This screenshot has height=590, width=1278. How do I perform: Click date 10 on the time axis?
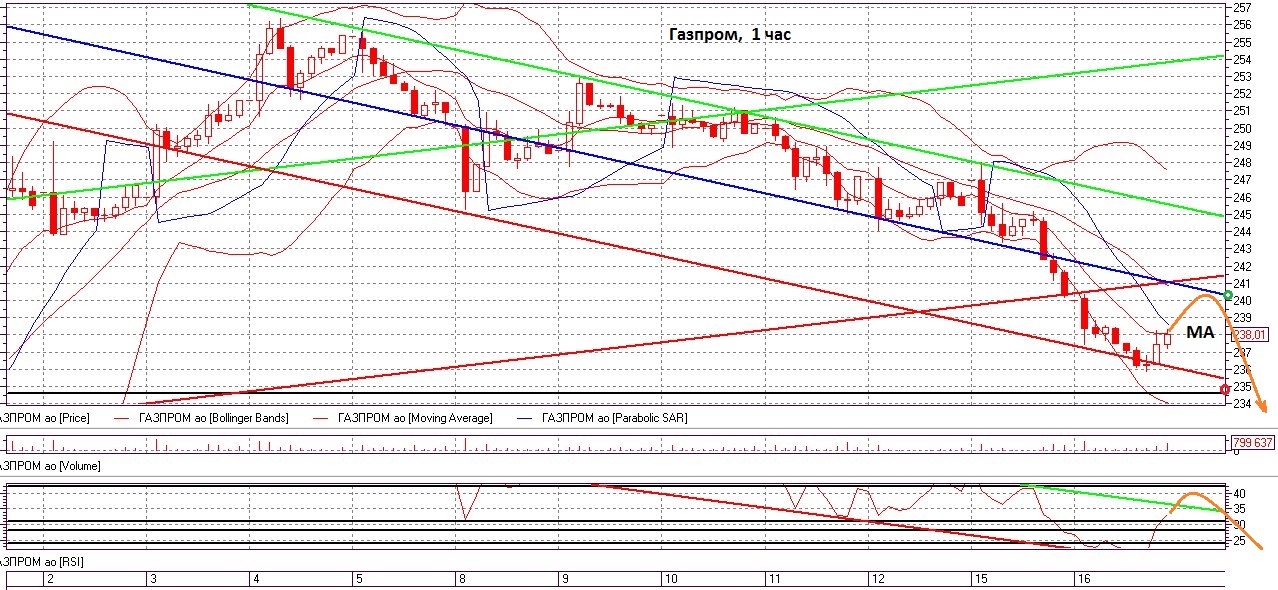[x=672, y=579]
